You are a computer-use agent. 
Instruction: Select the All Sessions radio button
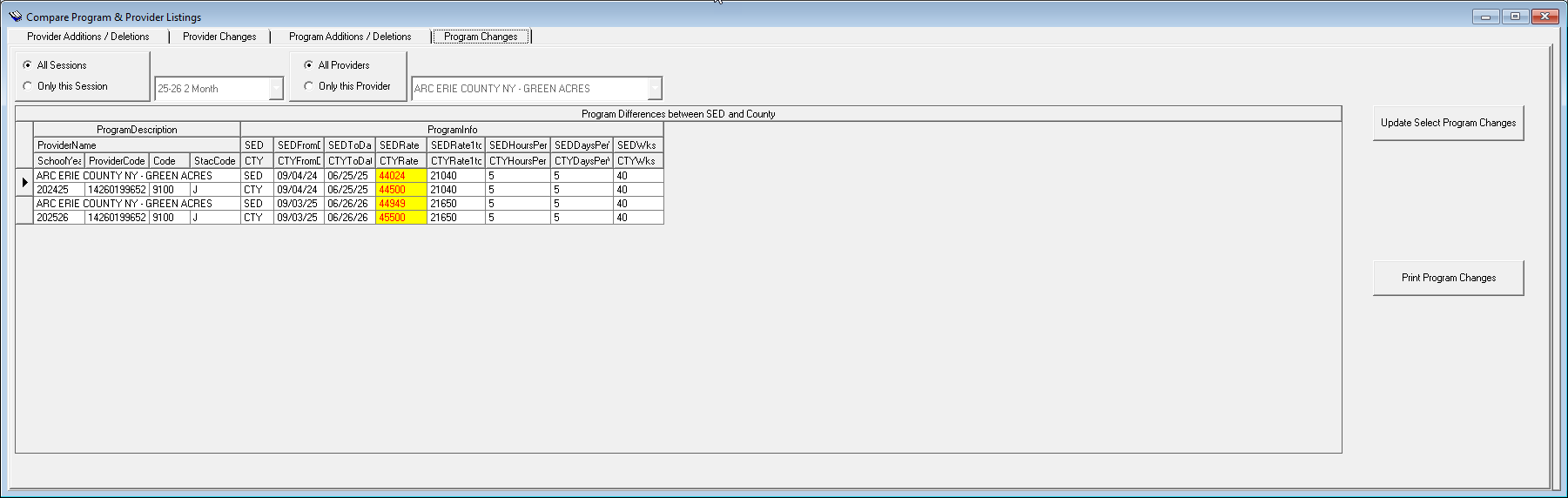coord(28,65)
